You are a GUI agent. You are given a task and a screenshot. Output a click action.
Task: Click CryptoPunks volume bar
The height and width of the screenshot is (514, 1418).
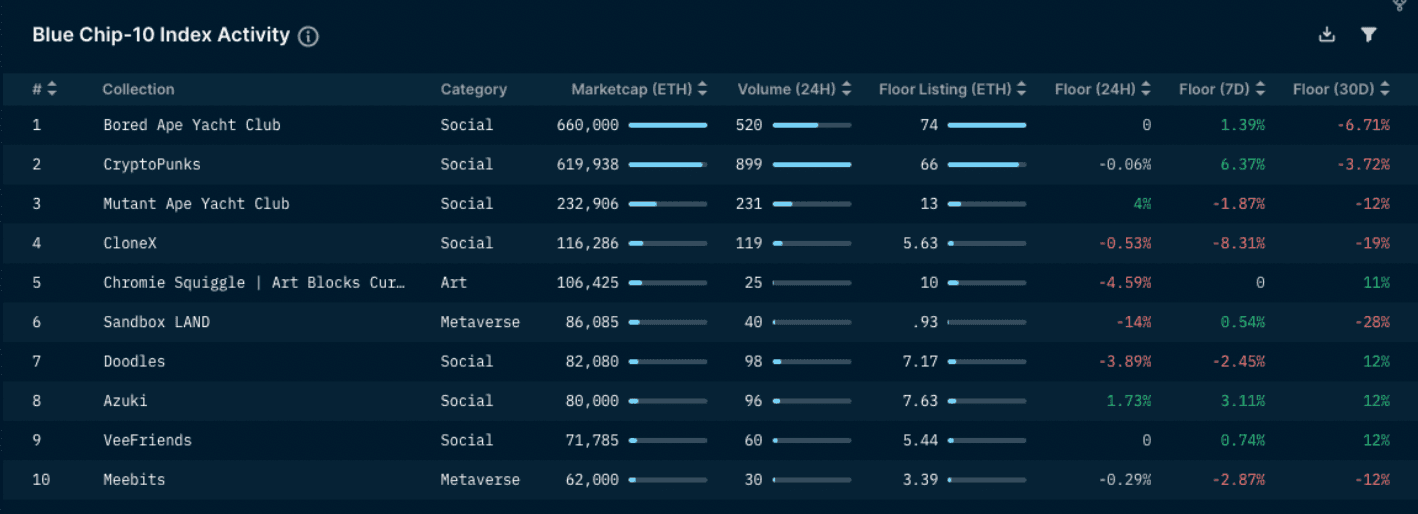tap(812, 164)
